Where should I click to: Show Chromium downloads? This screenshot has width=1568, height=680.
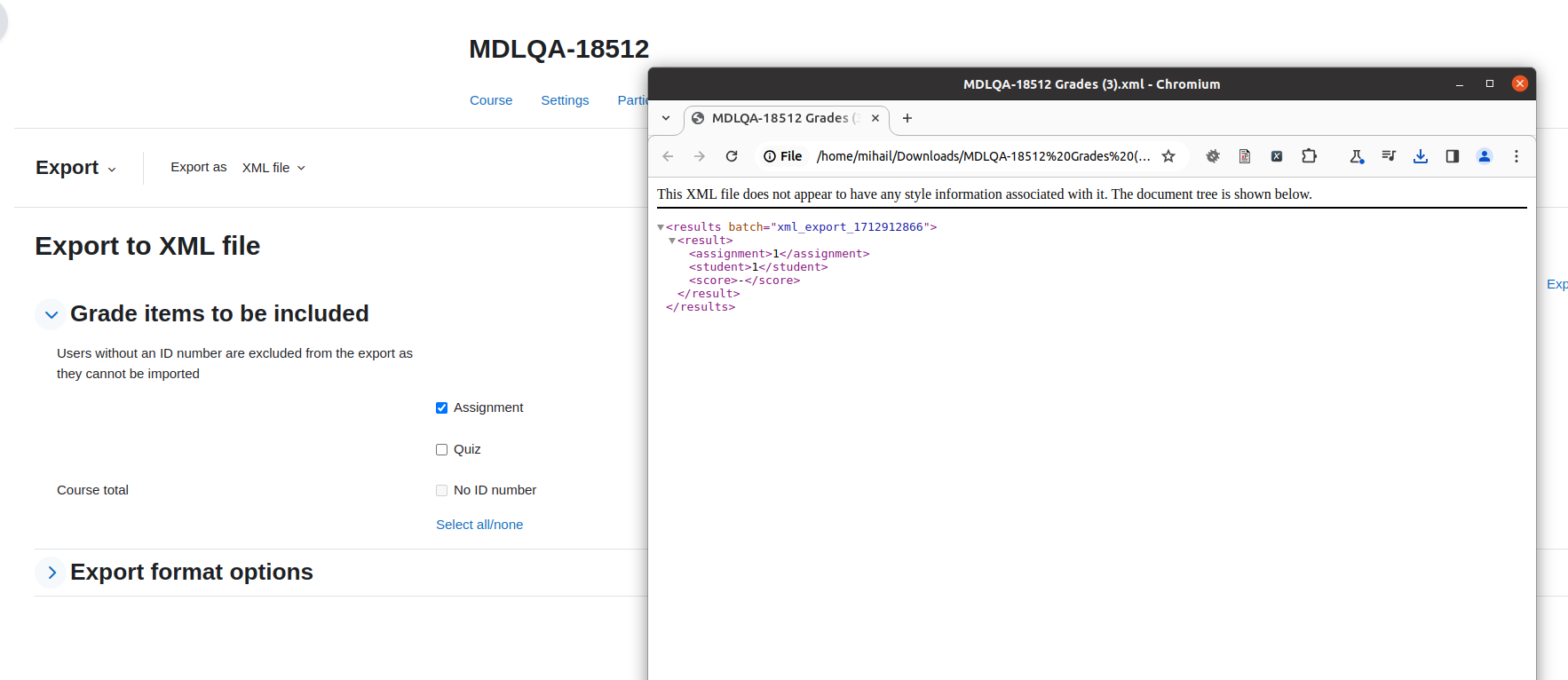[x=1421, y=156]
